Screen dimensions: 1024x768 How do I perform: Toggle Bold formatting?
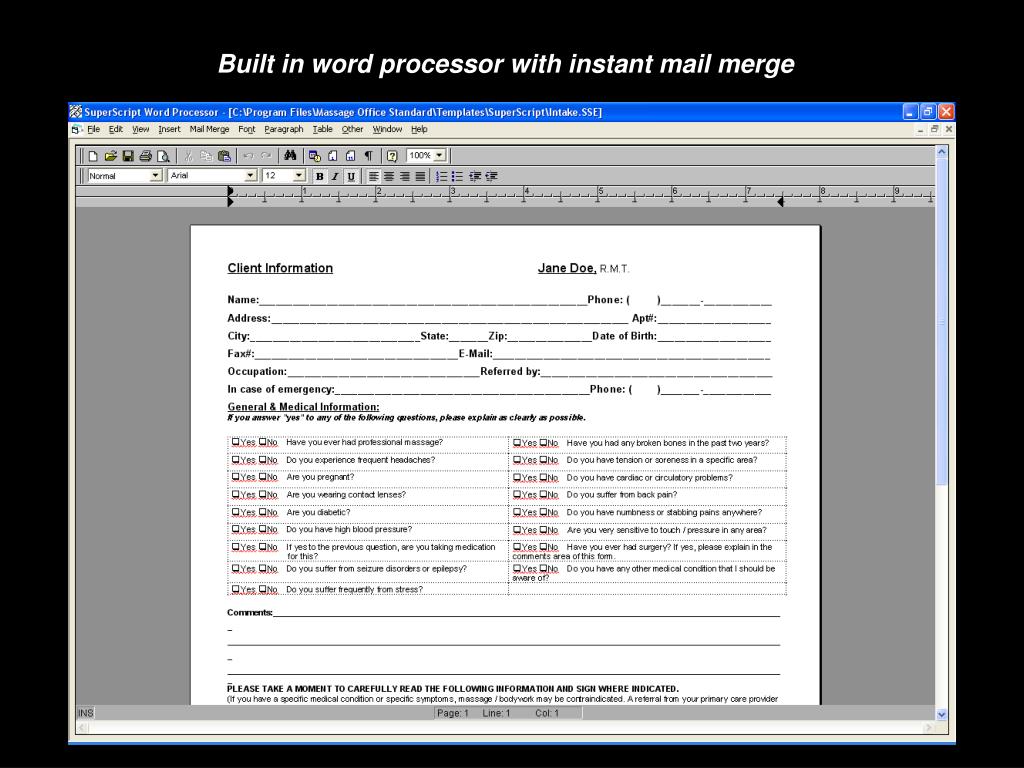coord(319,176)
